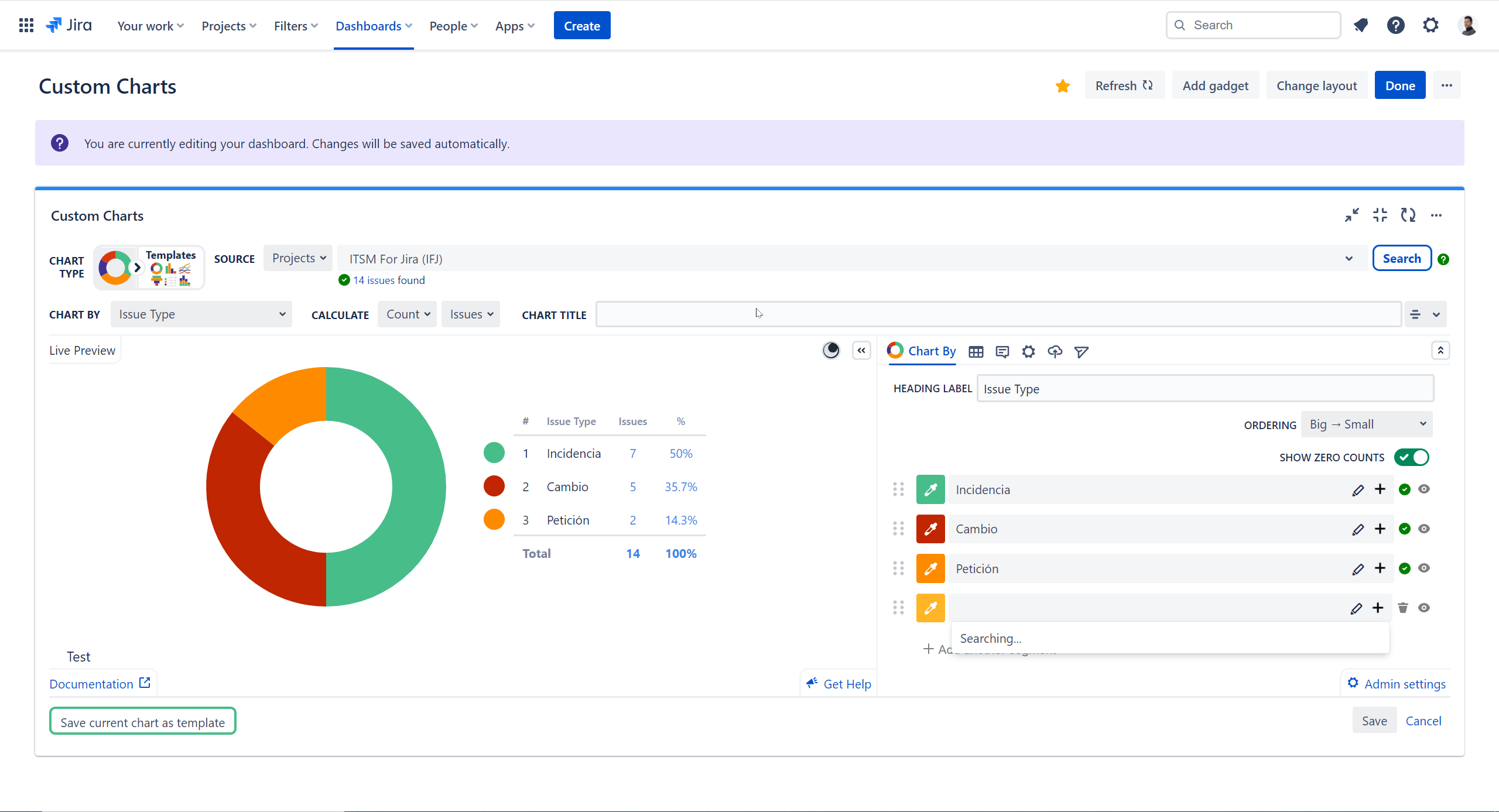The height and width of the screenshot is (812, 1499).
Task: Click trash icon on empty segment
Action: click(1403, 608)
